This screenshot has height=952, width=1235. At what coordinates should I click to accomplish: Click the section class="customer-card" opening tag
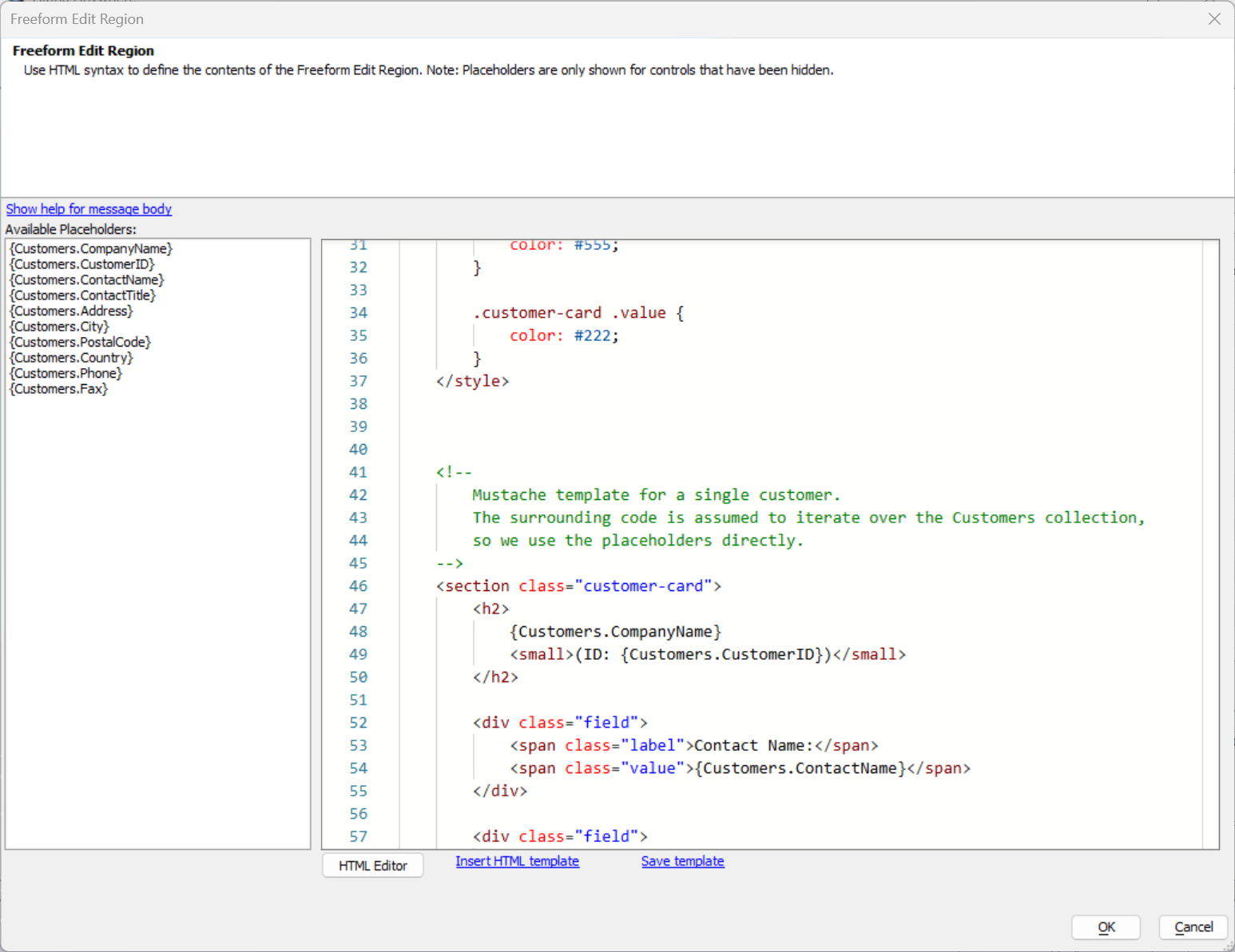(x=578, y=586)
